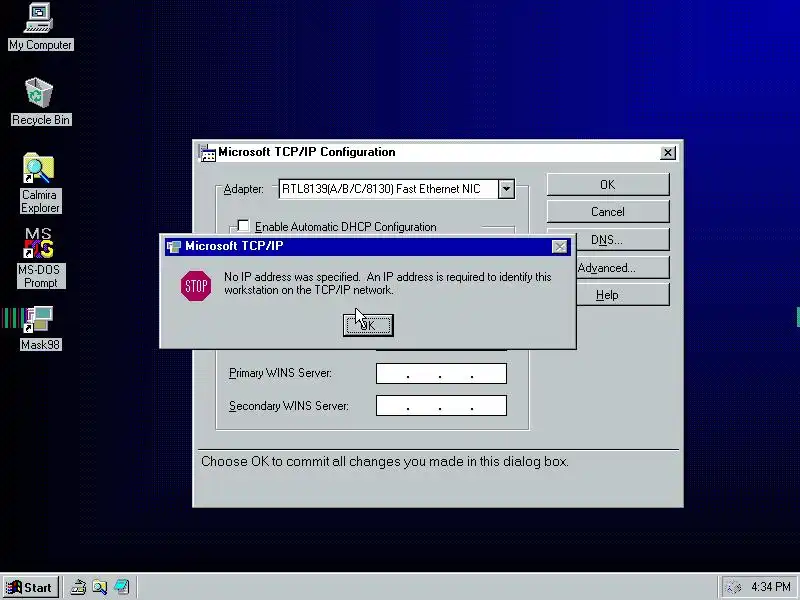Select the Calmira Explorer shortcut

pyautogui.click(x=40, y=183)
